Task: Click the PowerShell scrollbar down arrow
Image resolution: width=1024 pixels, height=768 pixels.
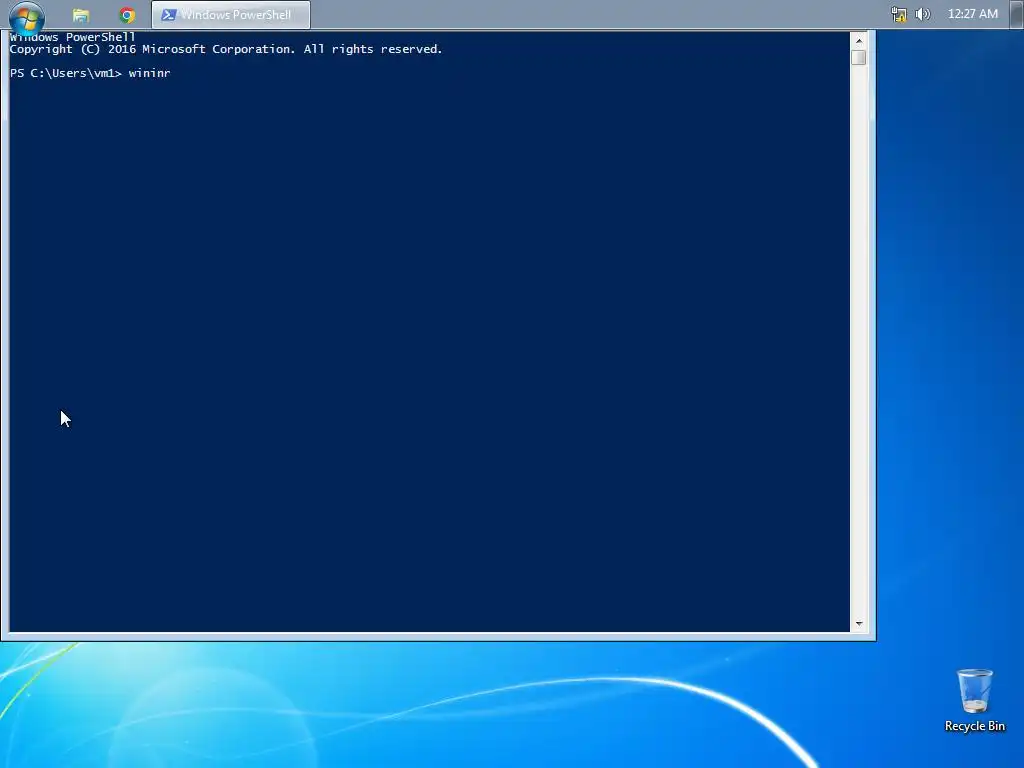Action: click(x=859, y=624)
